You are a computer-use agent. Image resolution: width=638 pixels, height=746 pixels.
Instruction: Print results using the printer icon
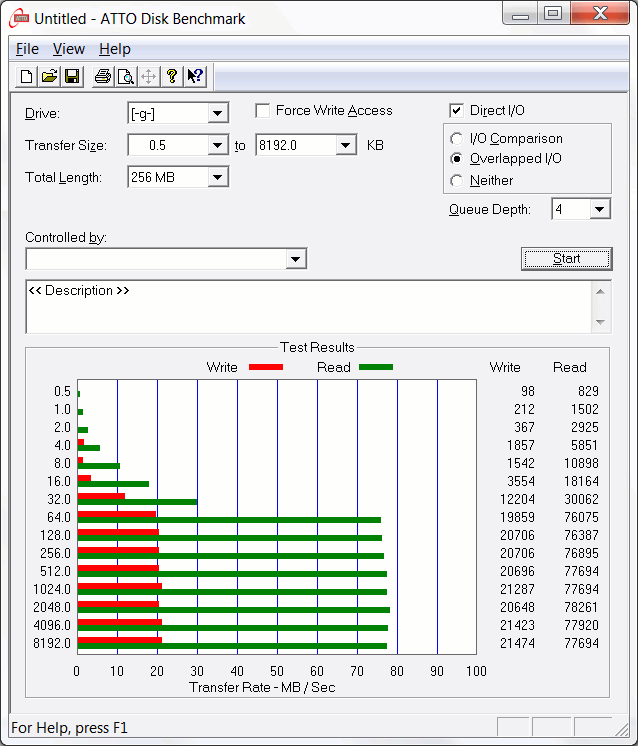tap(103, 76)
